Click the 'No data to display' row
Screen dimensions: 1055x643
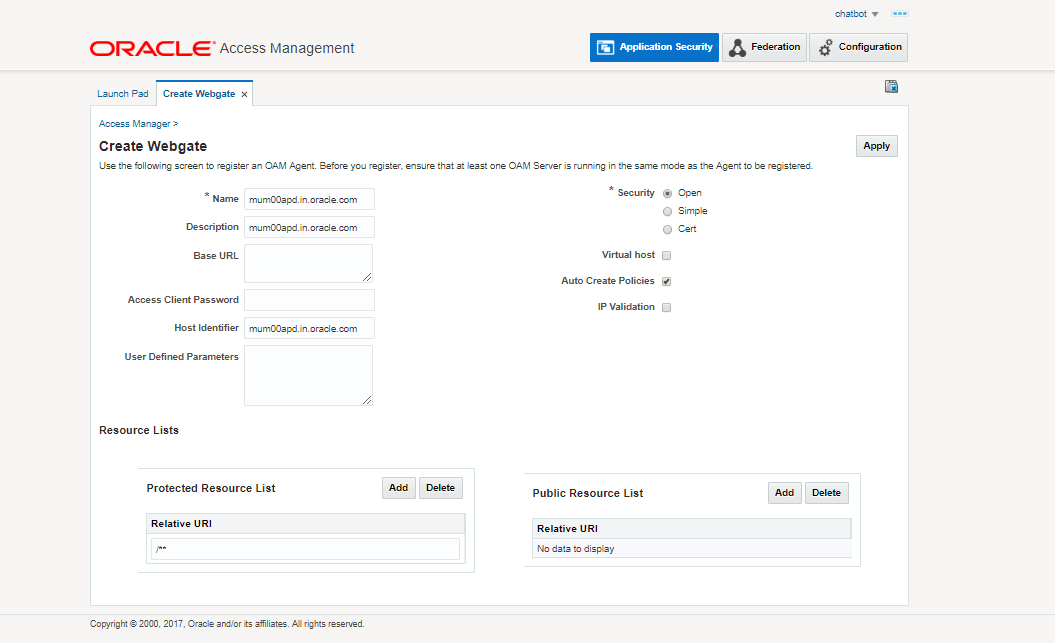pyautogui.click(x=692, y=549)
